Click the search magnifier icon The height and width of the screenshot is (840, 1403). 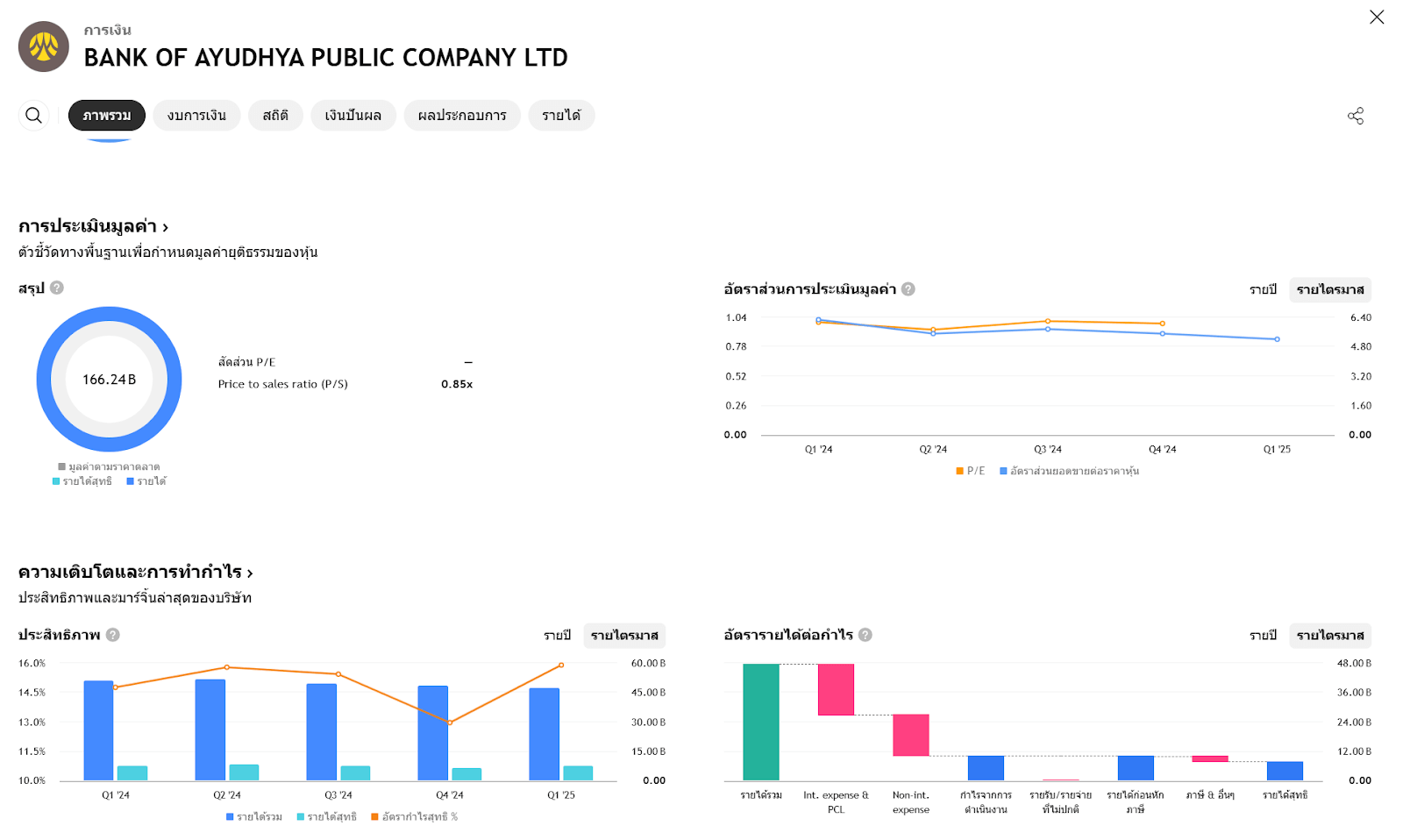coord(33,116)
